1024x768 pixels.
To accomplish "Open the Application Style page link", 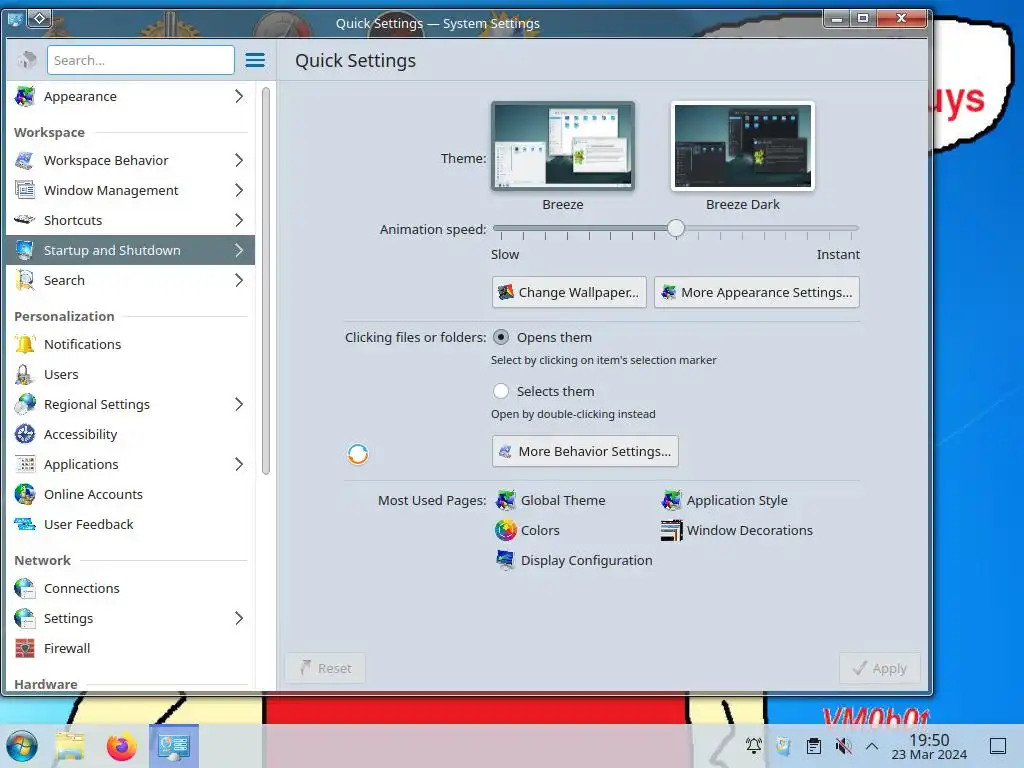I will [724, 501].
